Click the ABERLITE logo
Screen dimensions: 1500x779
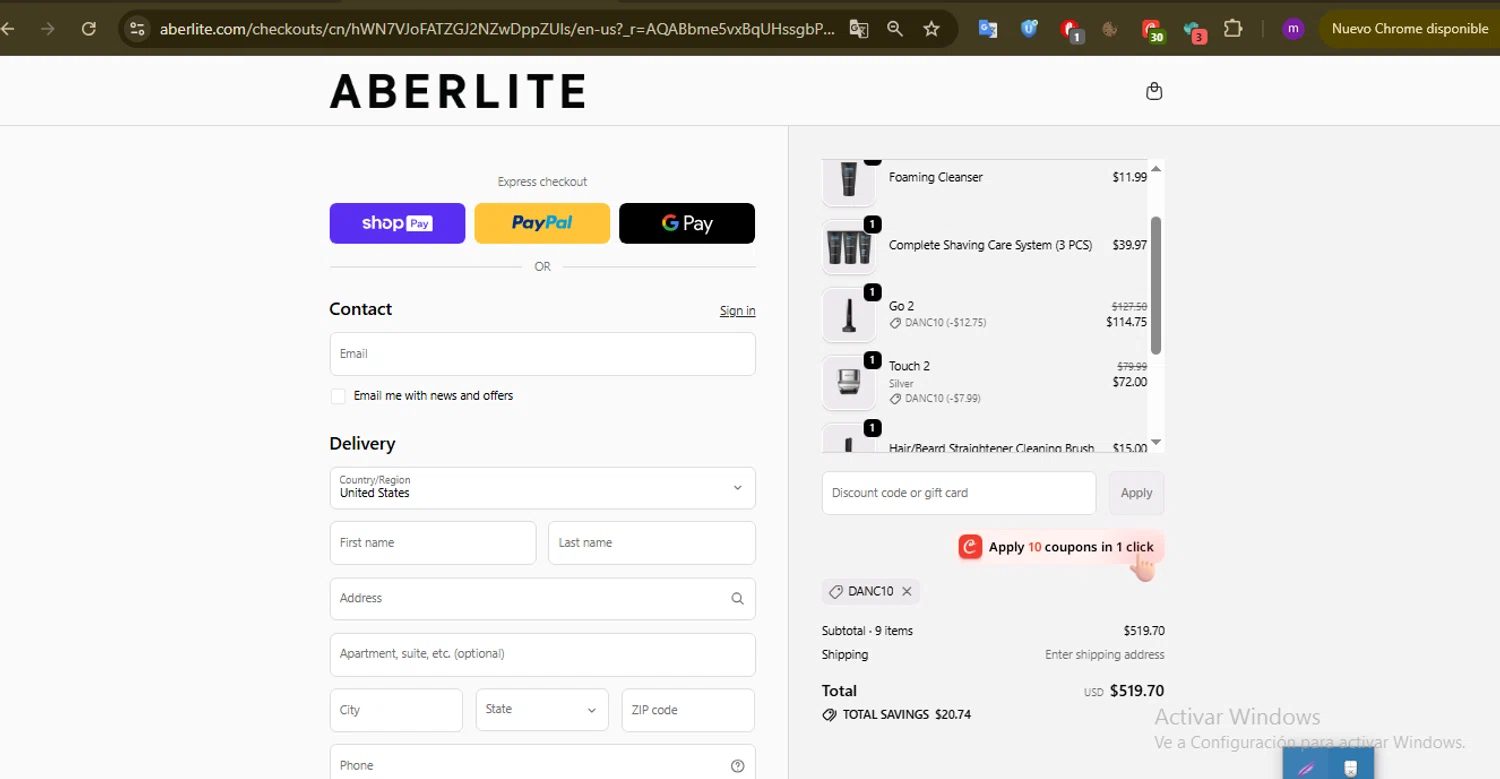tap(458, 91)
